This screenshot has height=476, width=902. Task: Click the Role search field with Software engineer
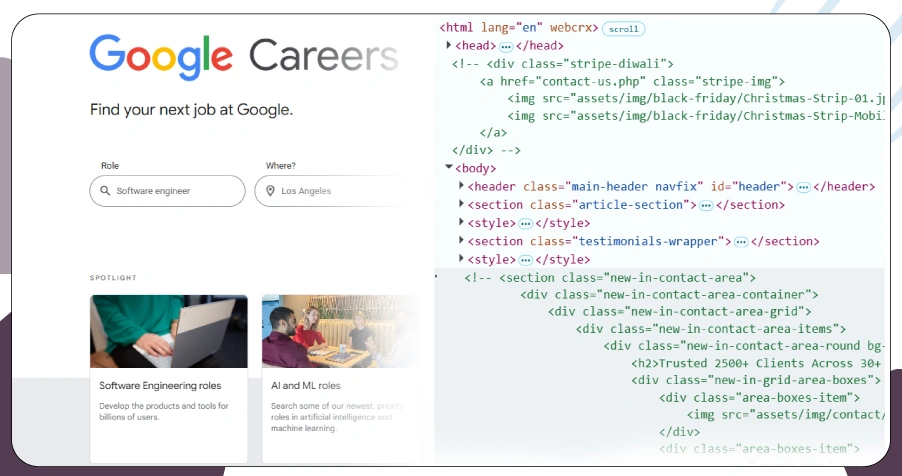coord(167,191)
